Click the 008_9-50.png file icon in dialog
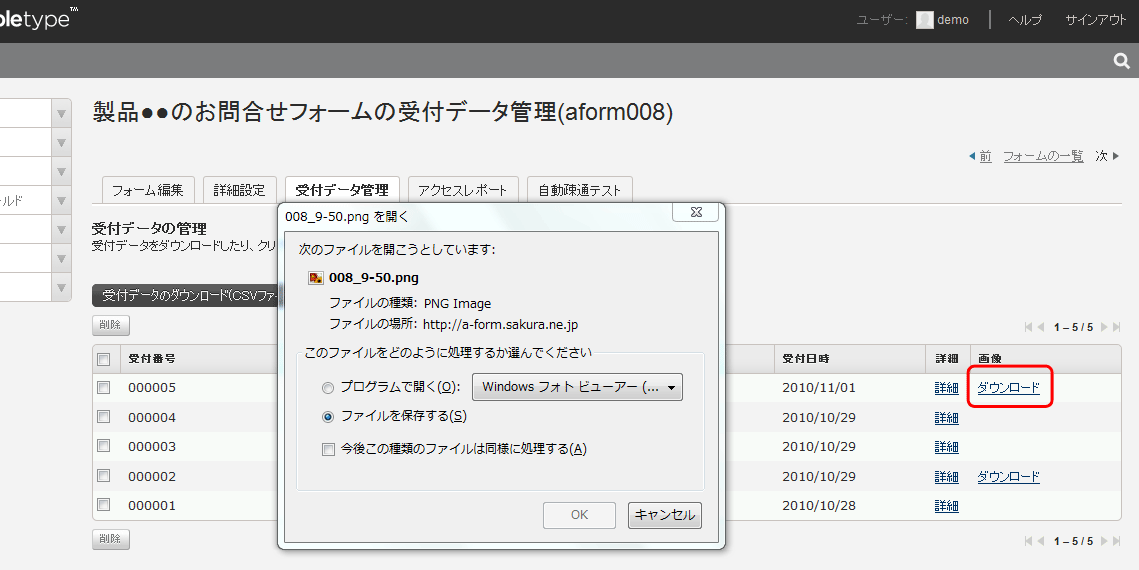Image resolution: width=1139 pixels, height=570 pixels. (316, 277)
